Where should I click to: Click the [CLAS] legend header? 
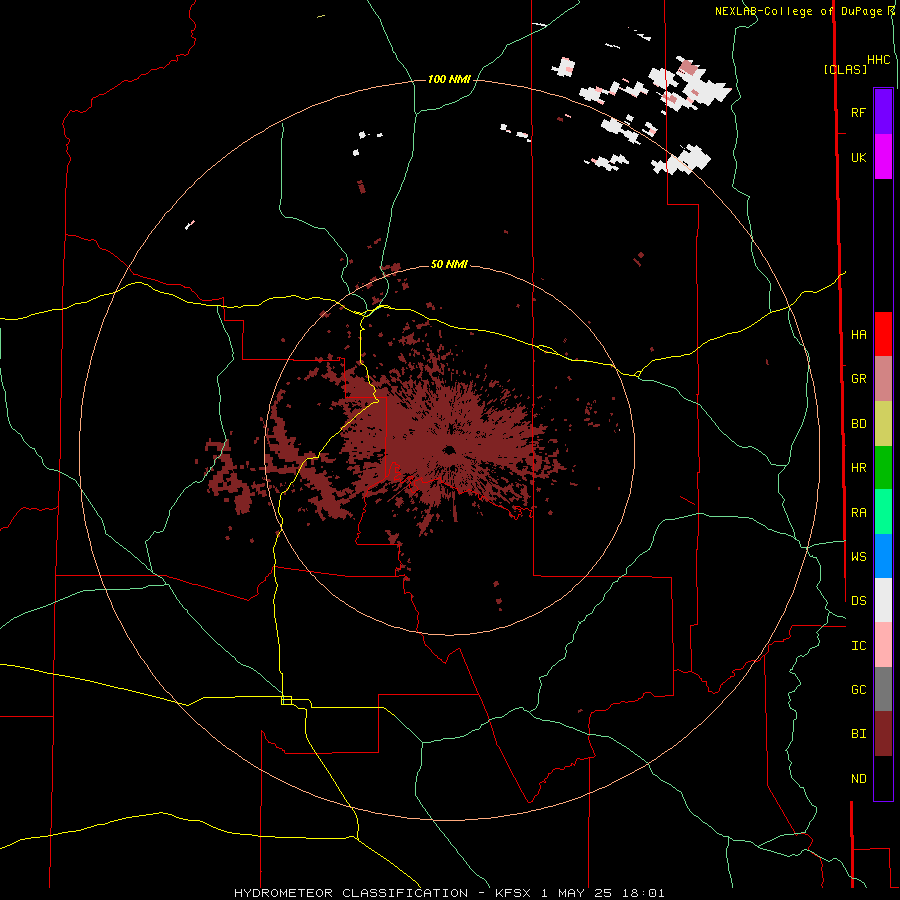pos(845,69)
